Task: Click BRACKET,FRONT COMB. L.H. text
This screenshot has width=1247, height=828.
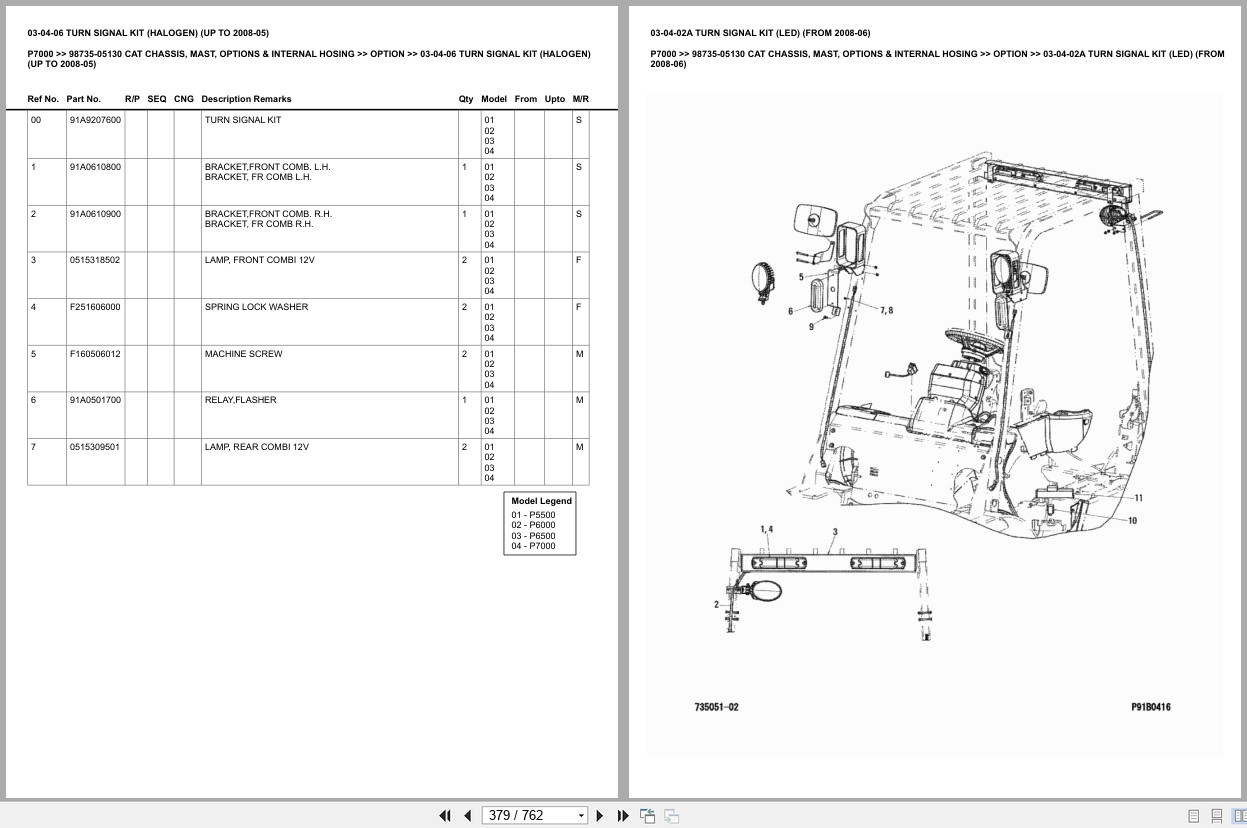Action: 267,167
